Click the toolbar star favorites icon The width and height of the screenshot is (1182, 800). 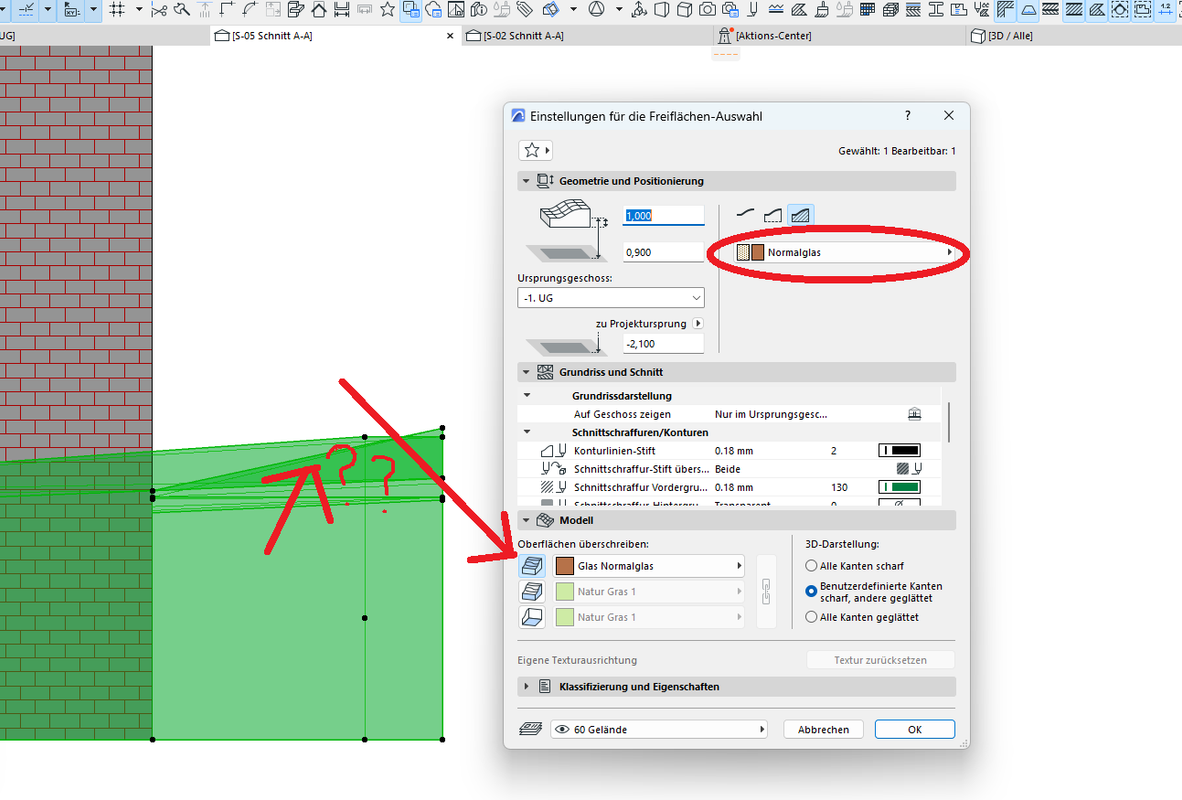click(x=387, y=10)
